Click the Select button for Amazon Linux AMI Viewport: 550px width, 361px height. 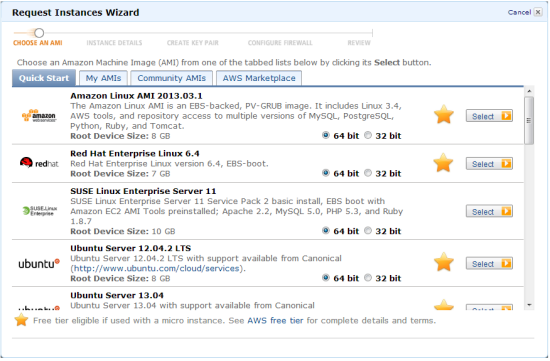[x=489, y=116]
